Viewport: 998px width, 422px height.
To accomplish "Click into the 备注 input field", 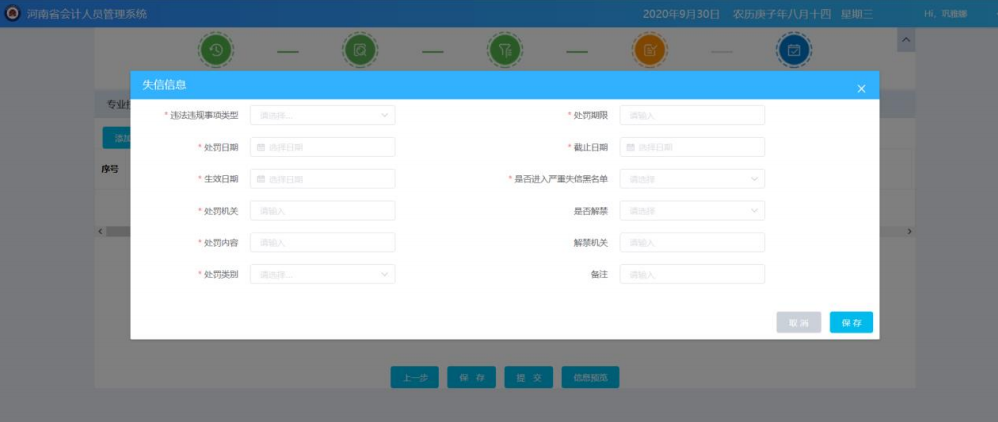I will pos(692,274).
